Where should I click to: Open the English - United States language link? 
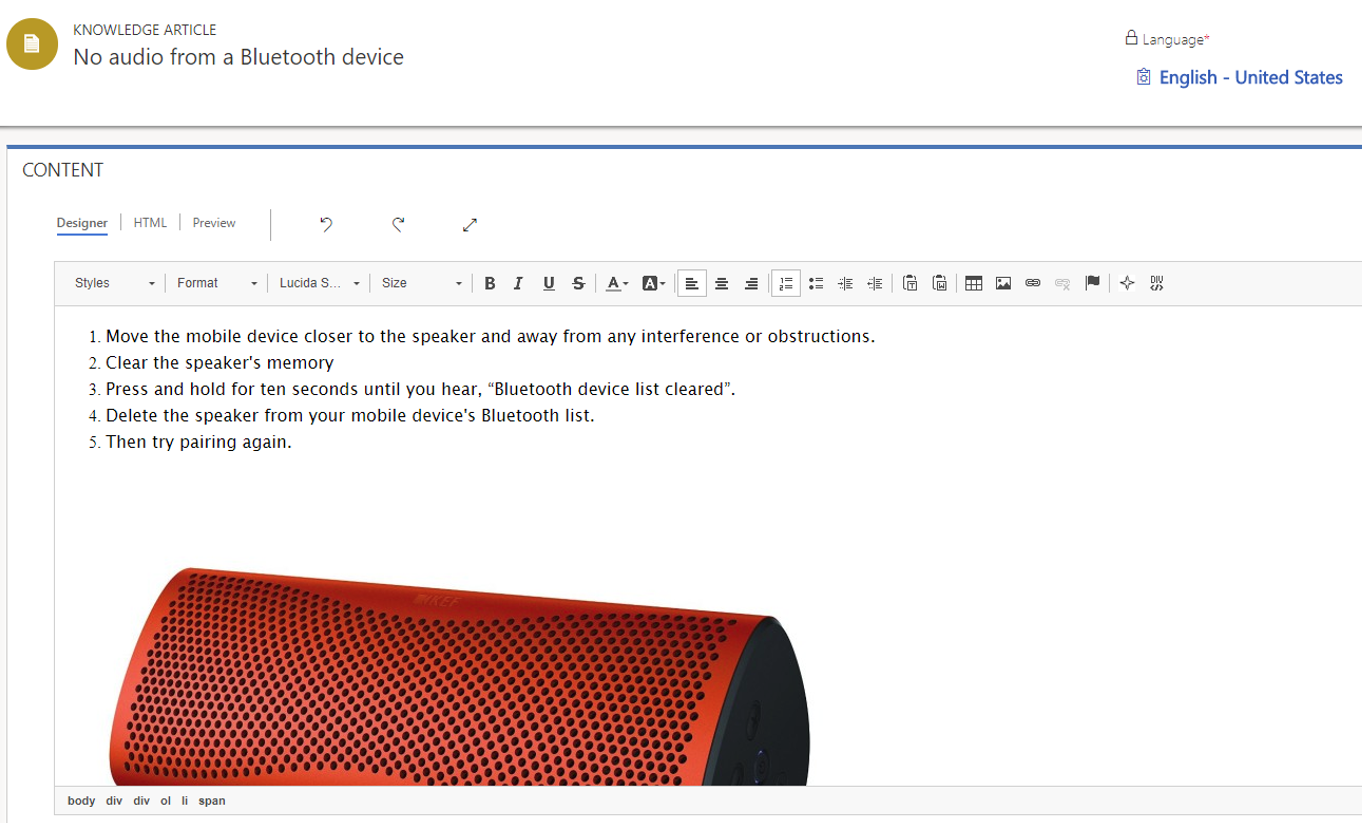coord(1250,78)
